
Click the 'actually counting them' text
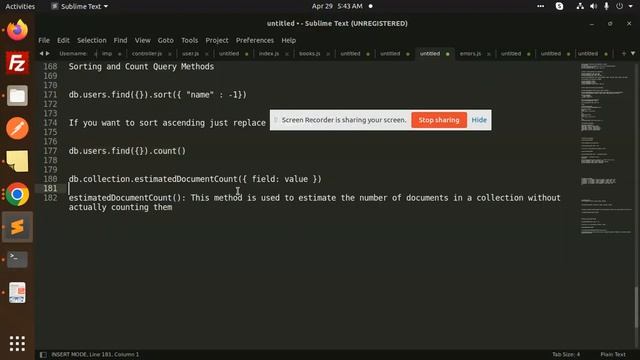tap(120, 207)
